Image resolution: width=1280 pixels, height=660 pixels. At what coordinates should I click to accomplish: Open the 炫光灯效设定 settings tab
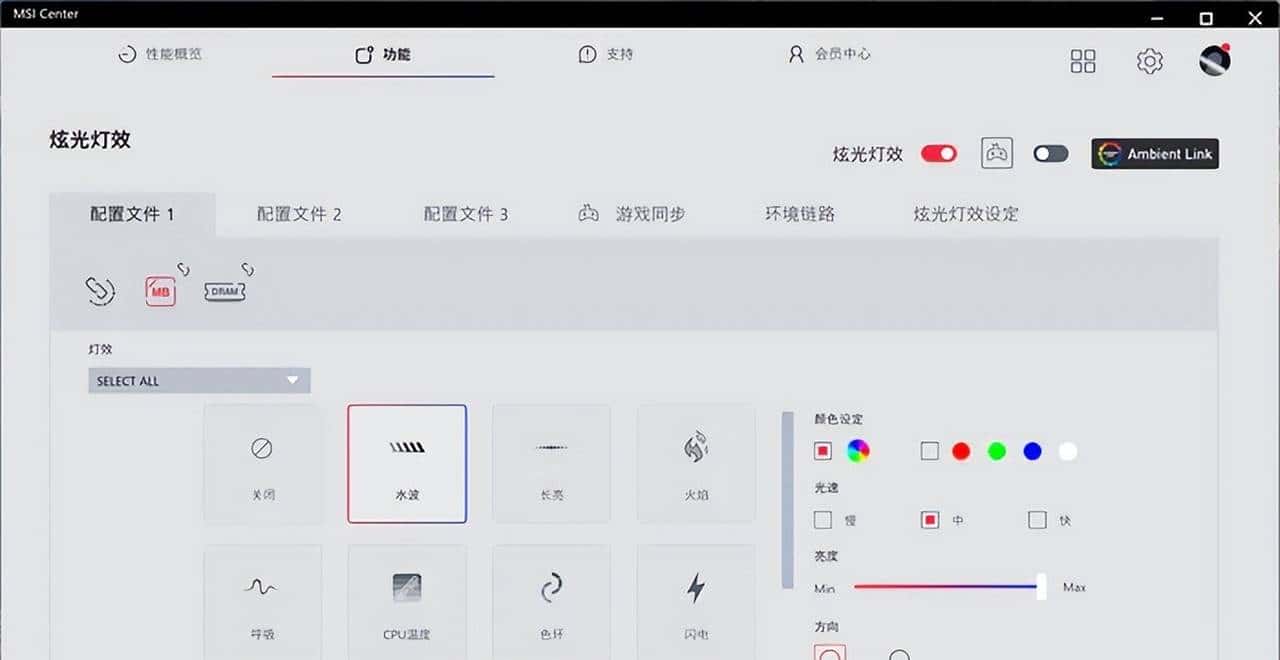pyautogui.click(x=963, y=213)
